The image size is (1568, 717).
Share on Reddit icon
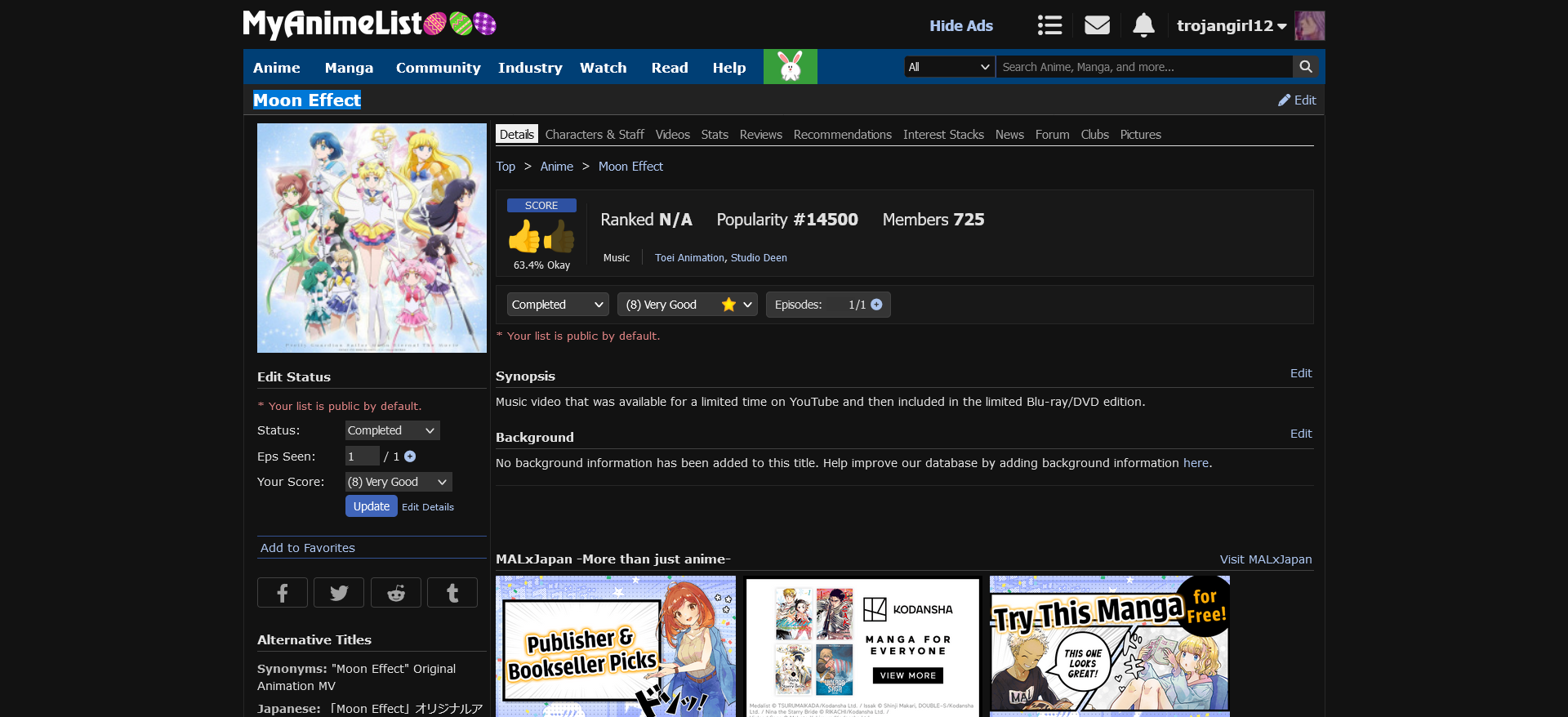pos(396,593)
